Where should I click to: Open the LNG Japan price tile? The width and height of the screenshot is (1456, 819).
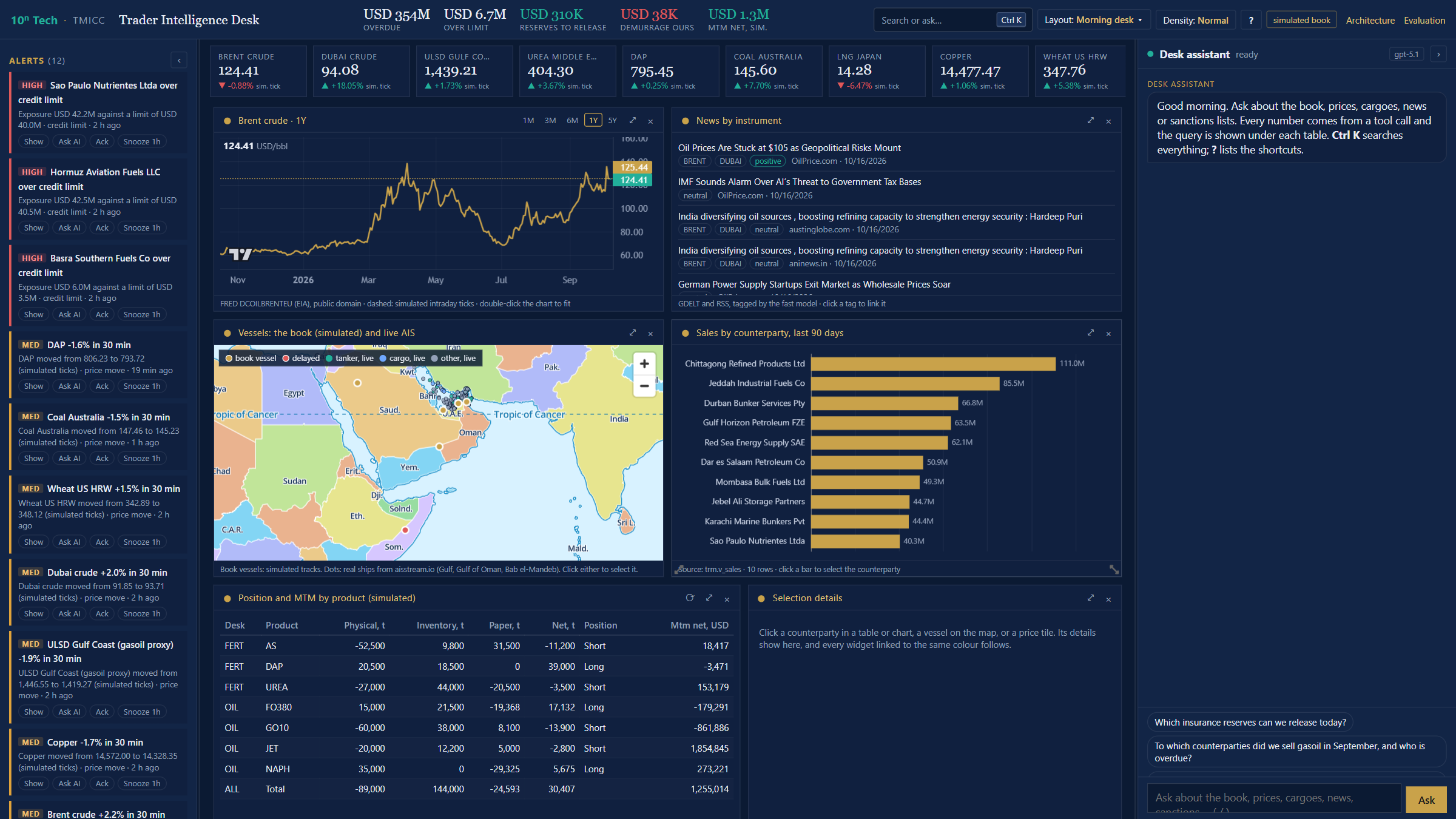(877, 71)
